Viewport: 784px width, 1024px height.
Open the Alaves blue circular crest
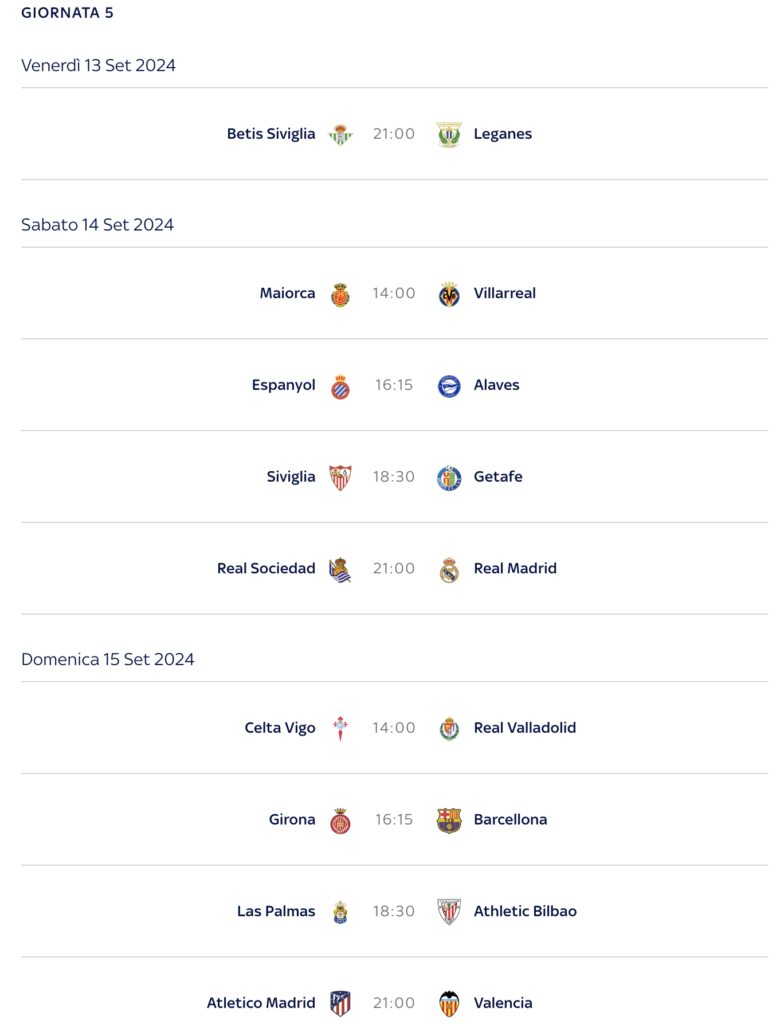[x=449, y=386]
